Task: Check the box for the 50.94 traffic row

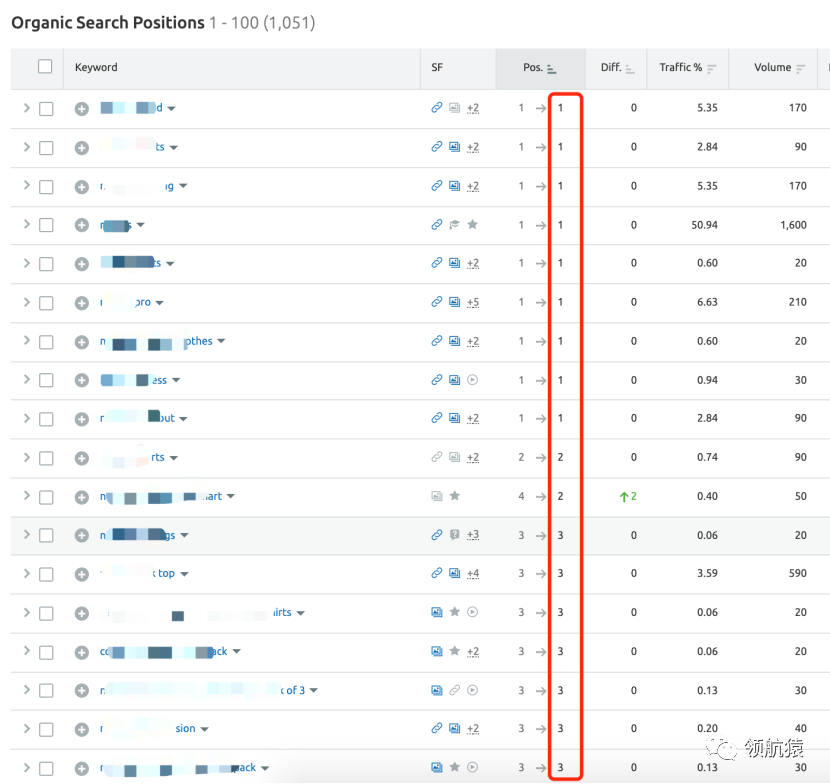Action: tap(46, 225)
